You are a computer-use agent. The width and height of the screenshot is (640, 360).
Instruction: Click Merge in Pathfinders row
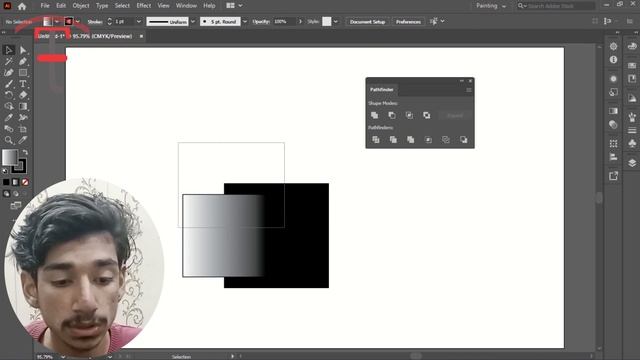click(x=411, y=140)
